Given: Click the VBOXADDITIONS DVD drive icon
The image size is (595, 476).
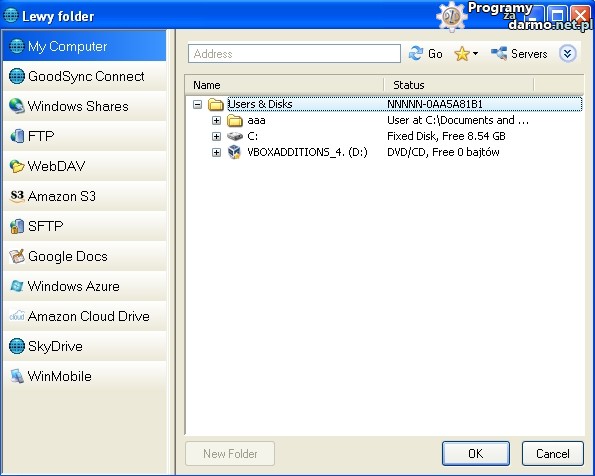Looking at the screenshot, I should point(235,152).
